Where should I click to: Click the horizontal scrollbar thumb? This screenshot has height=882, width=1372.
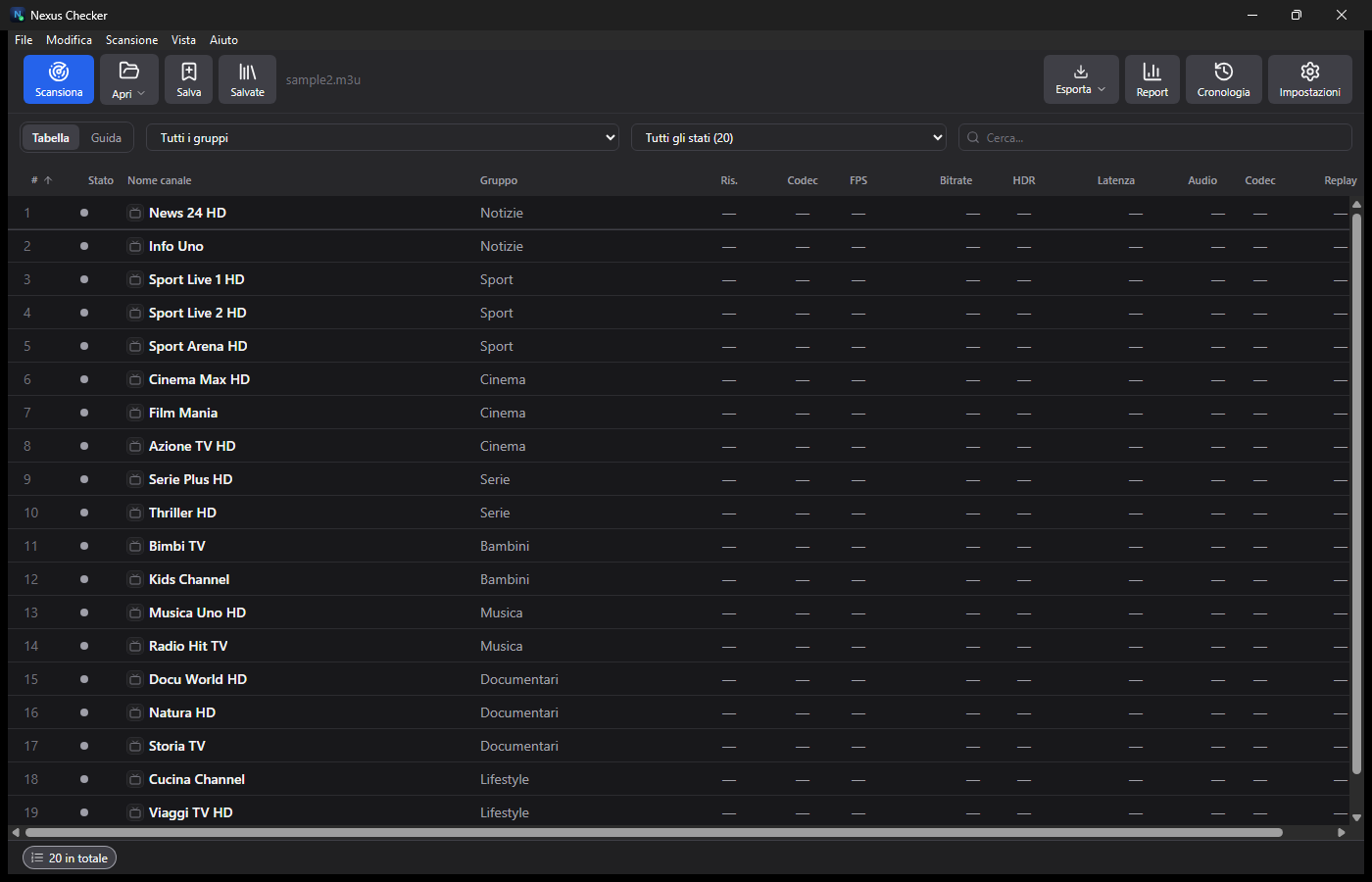click(654, 832)
